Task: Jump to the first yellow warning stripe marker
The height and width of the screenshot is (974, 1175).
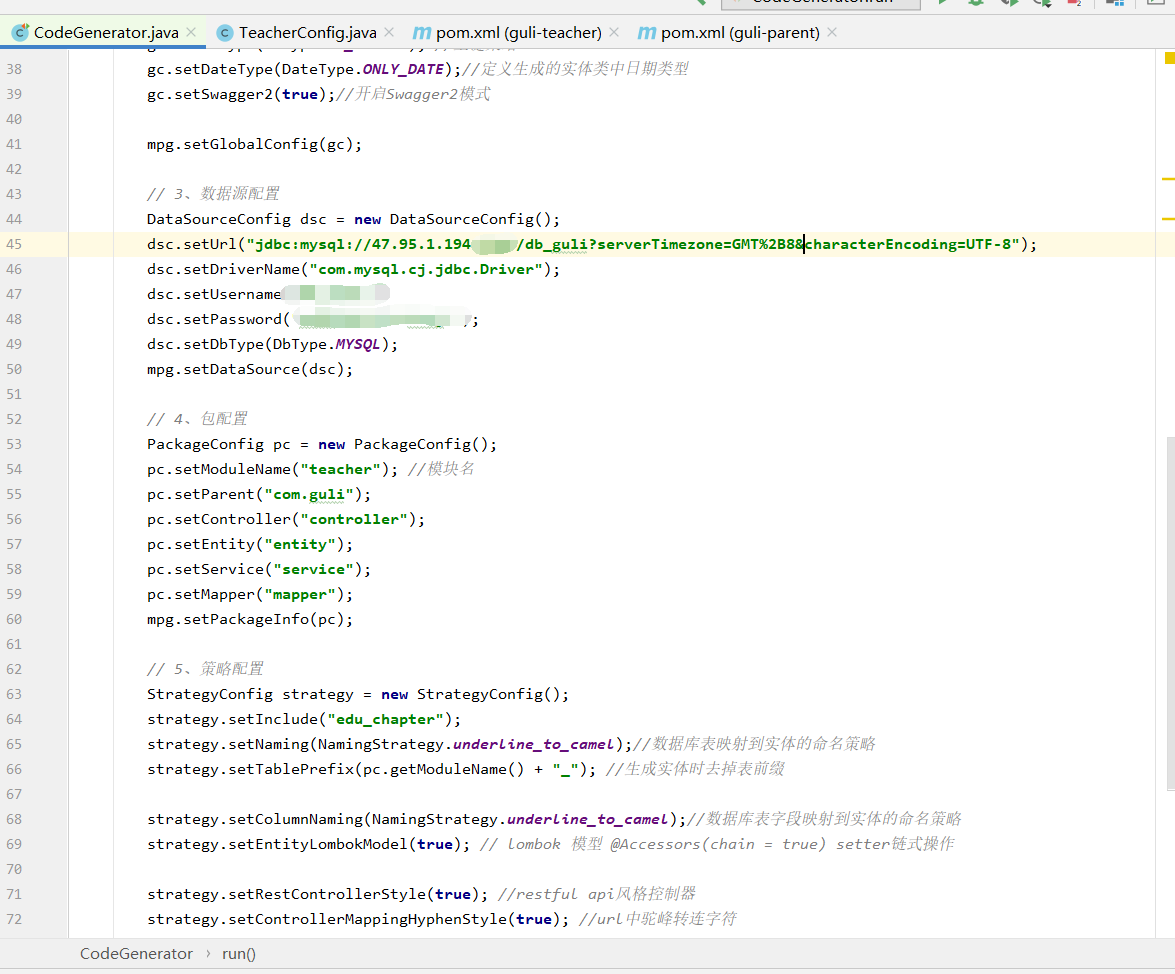Action: (1167, 179)
